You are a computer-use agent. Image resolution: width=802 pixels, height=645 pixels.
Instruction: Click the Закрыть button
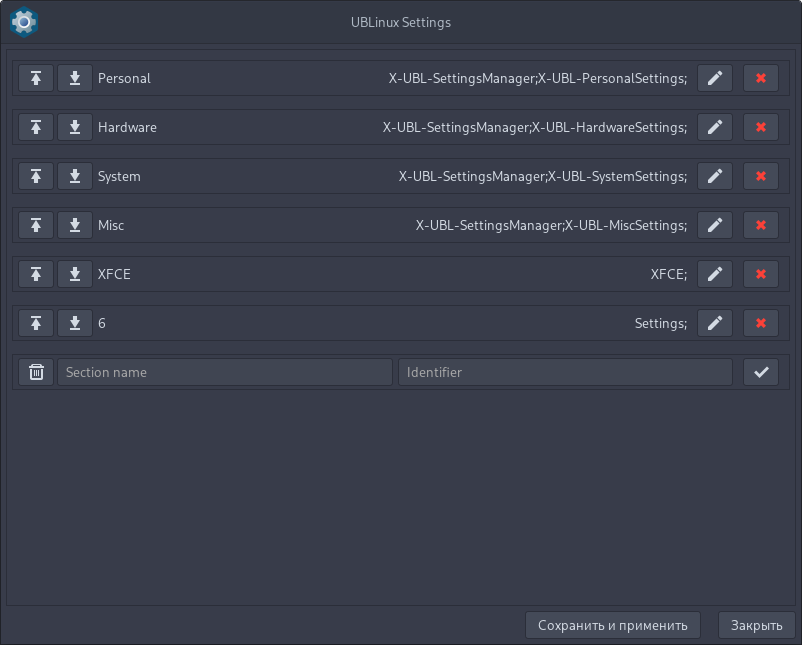tap(756, 625)
